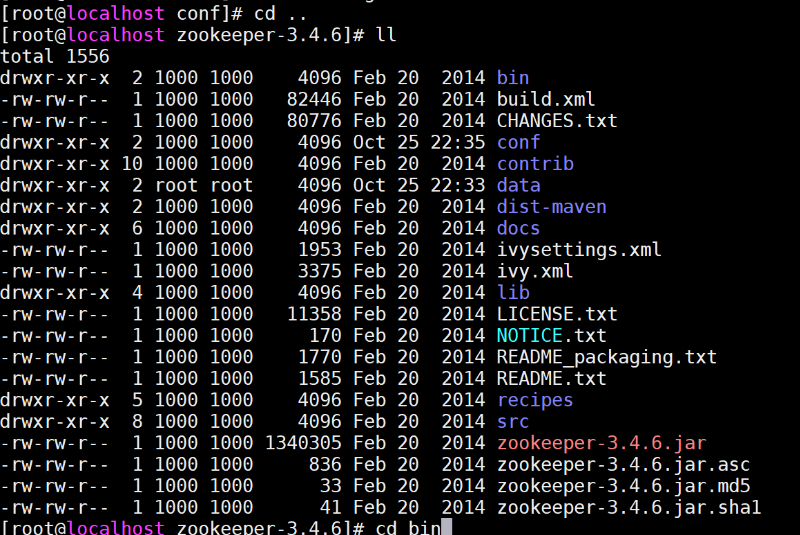The width and height of the screenshot is (800, 535).
Task: Select the 'cd ..' command text
Action: (281, 13)
